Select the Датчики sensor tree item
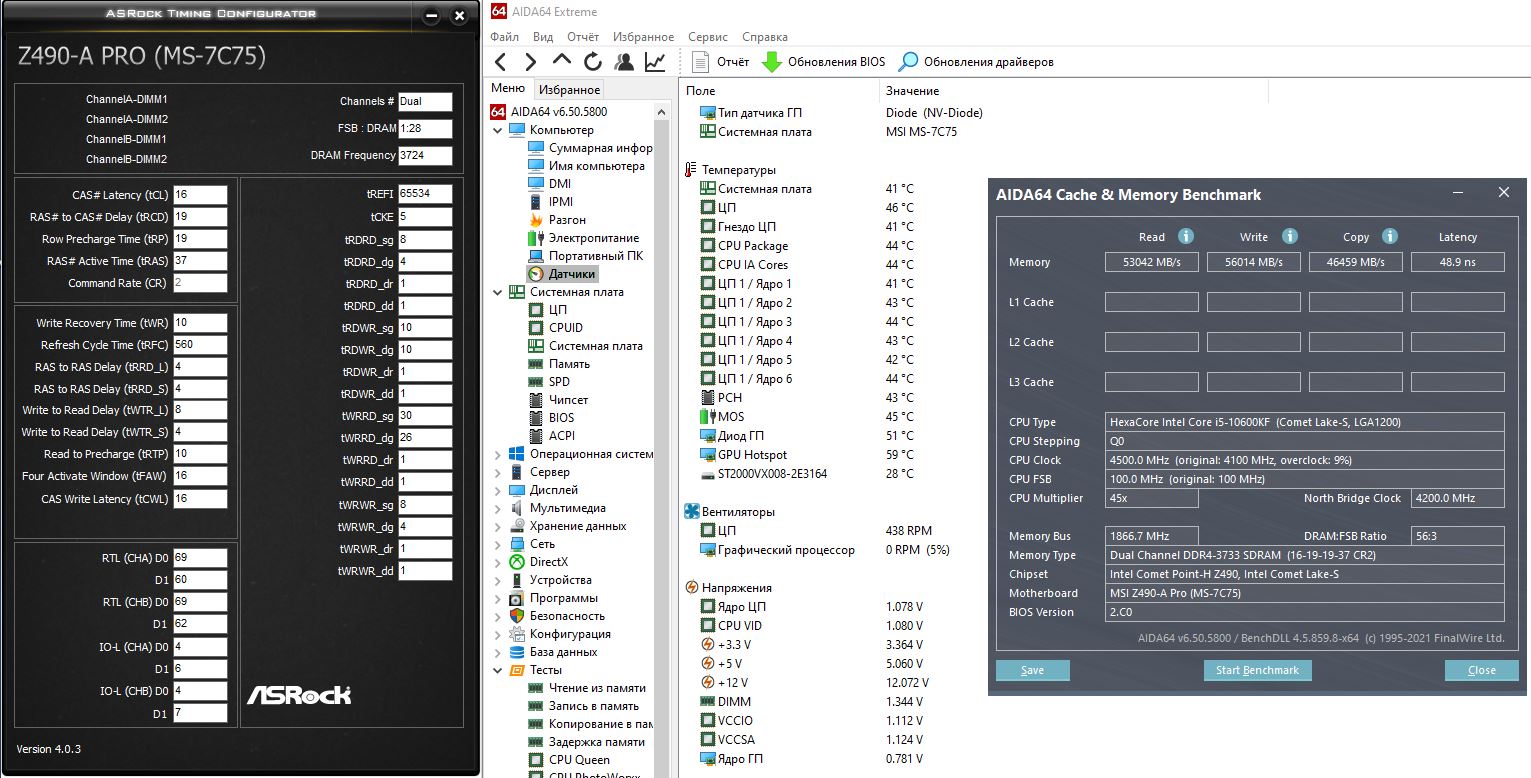This screenshot has width=1531, height=778. [x=561, y=273]
